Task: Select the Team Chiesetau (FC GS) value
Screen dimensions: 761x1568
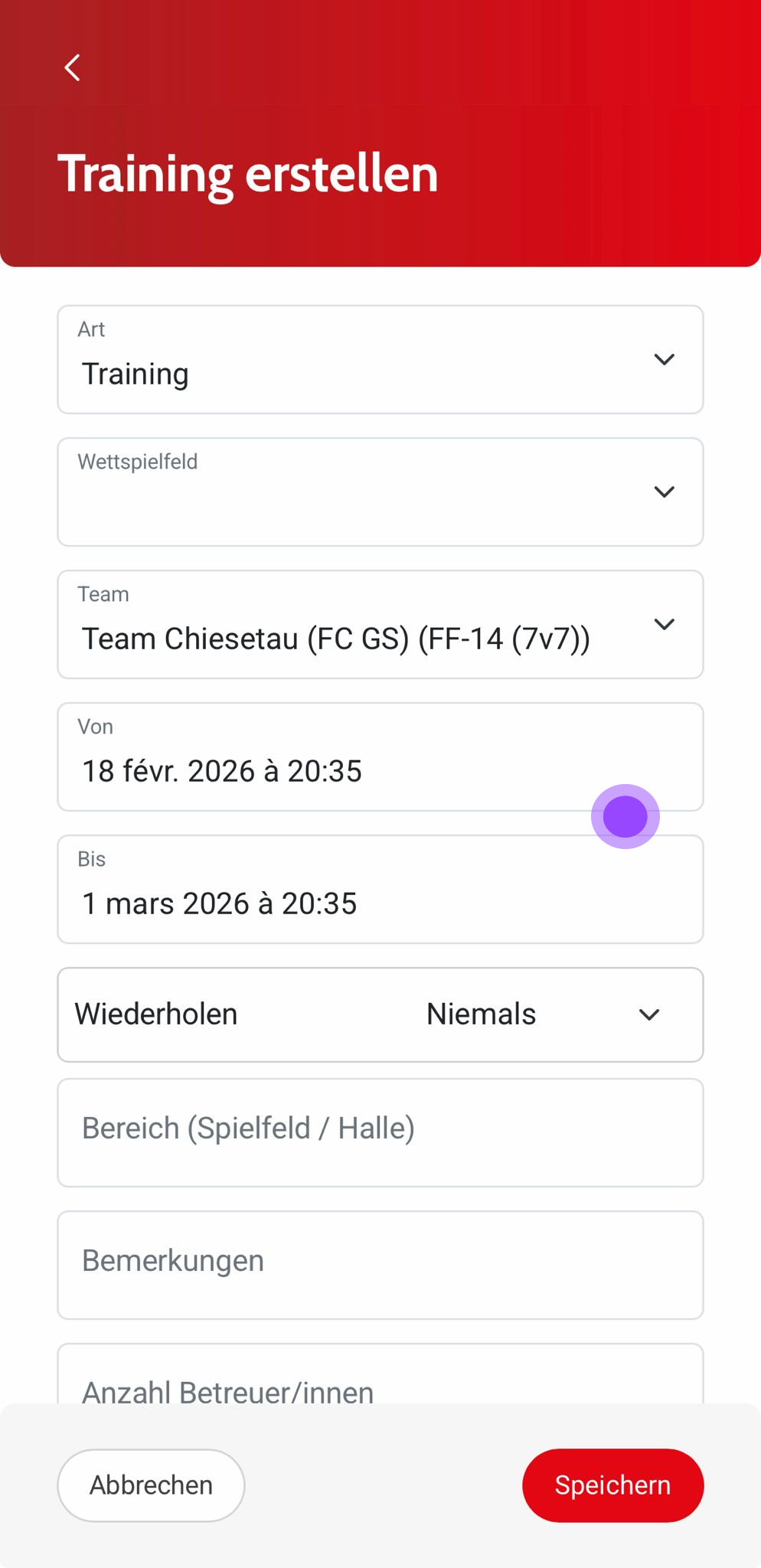Action: pos(336,639)
